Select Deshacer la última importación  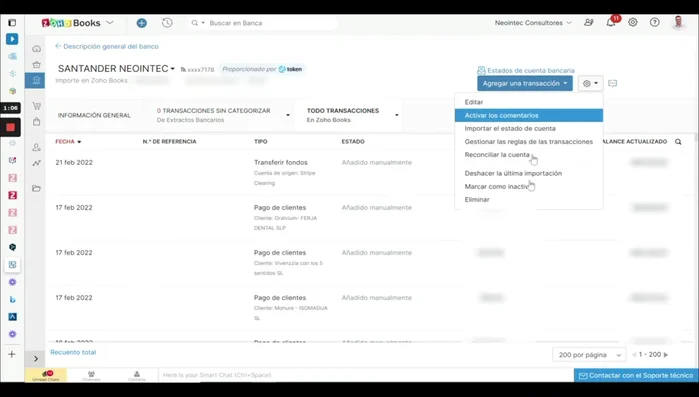(x=529, y=173)
